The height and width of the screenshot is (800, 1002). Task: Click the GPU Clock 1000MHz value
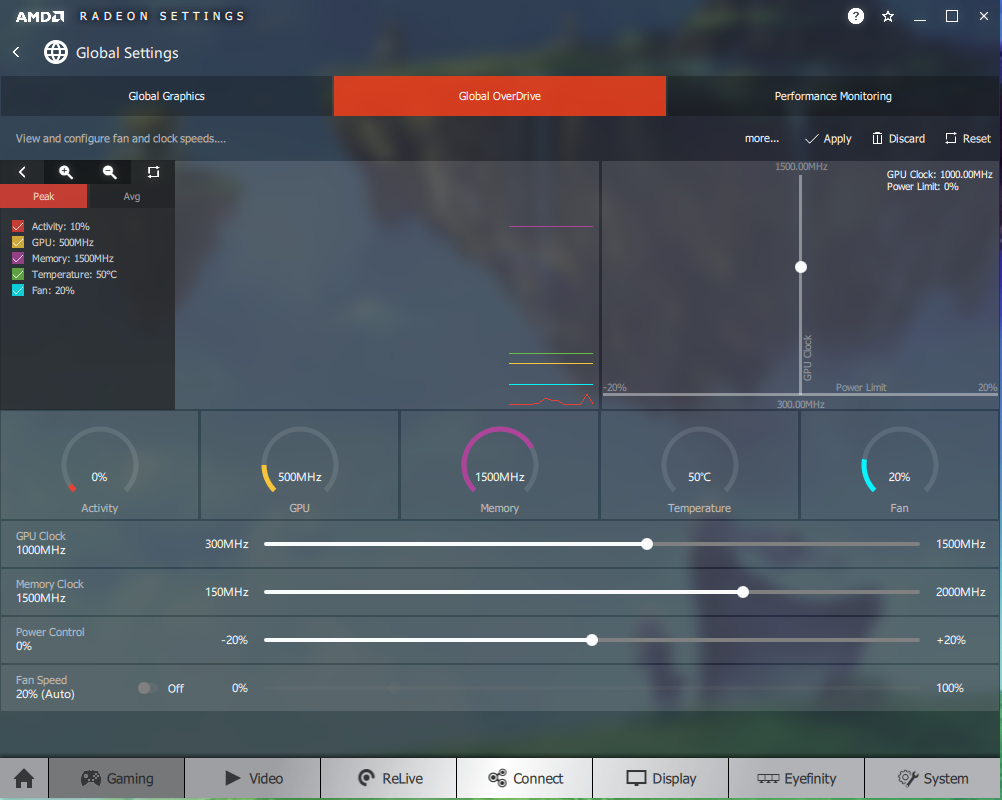pyautogui.click(x=41, y=550)
